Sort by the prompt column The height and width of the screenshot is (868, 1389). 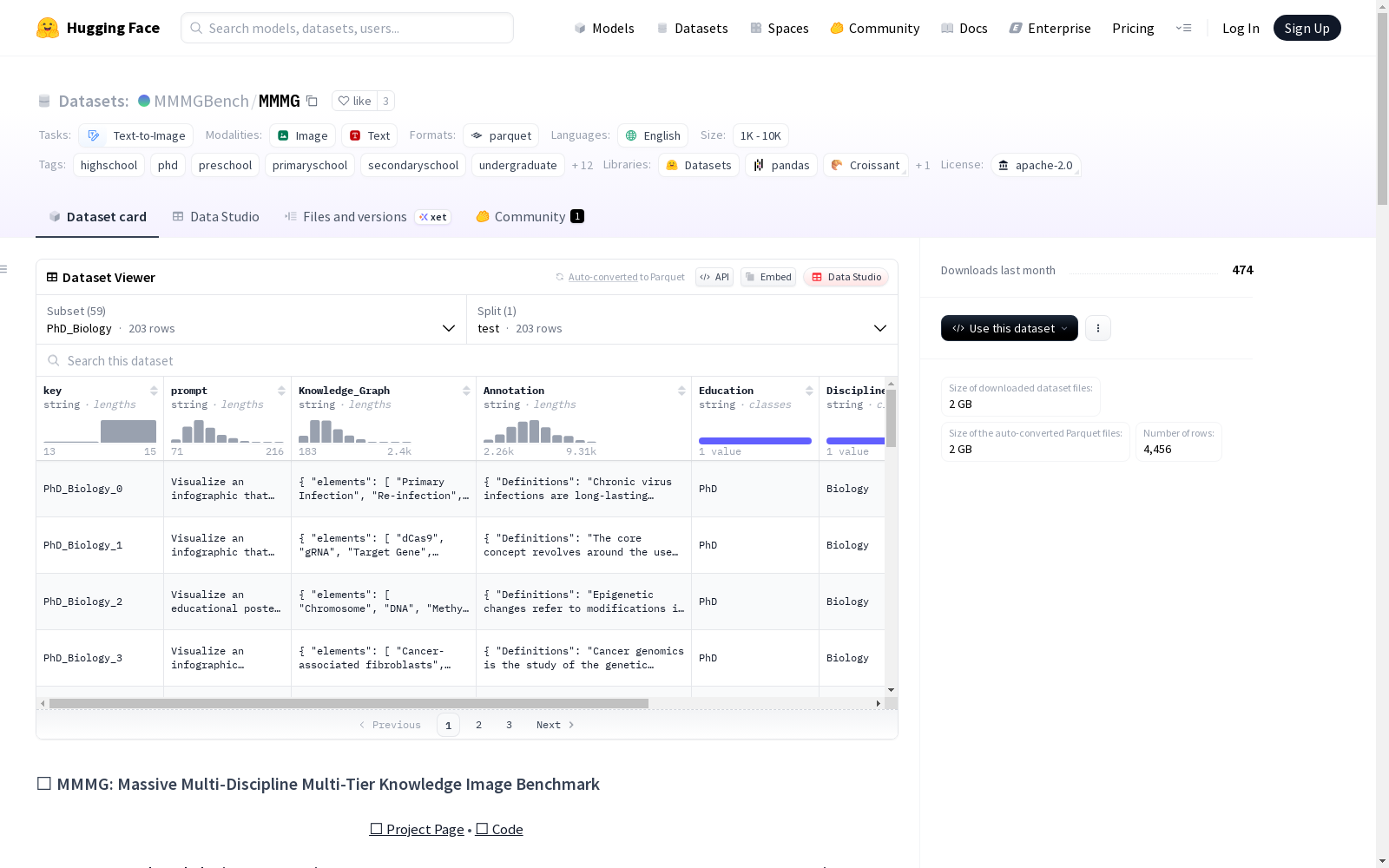[281, 391]
